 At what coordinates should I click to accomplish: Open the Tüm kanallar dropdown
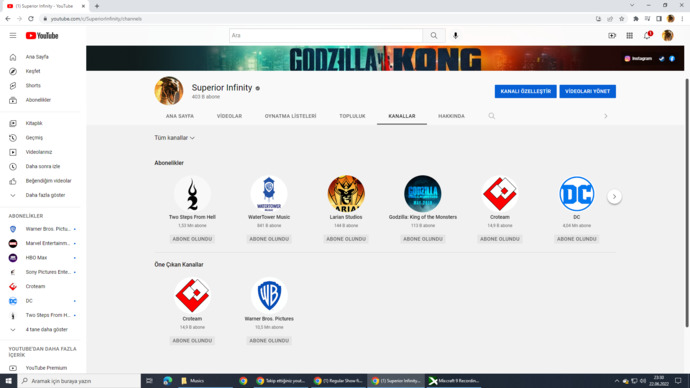coord(174,138)
